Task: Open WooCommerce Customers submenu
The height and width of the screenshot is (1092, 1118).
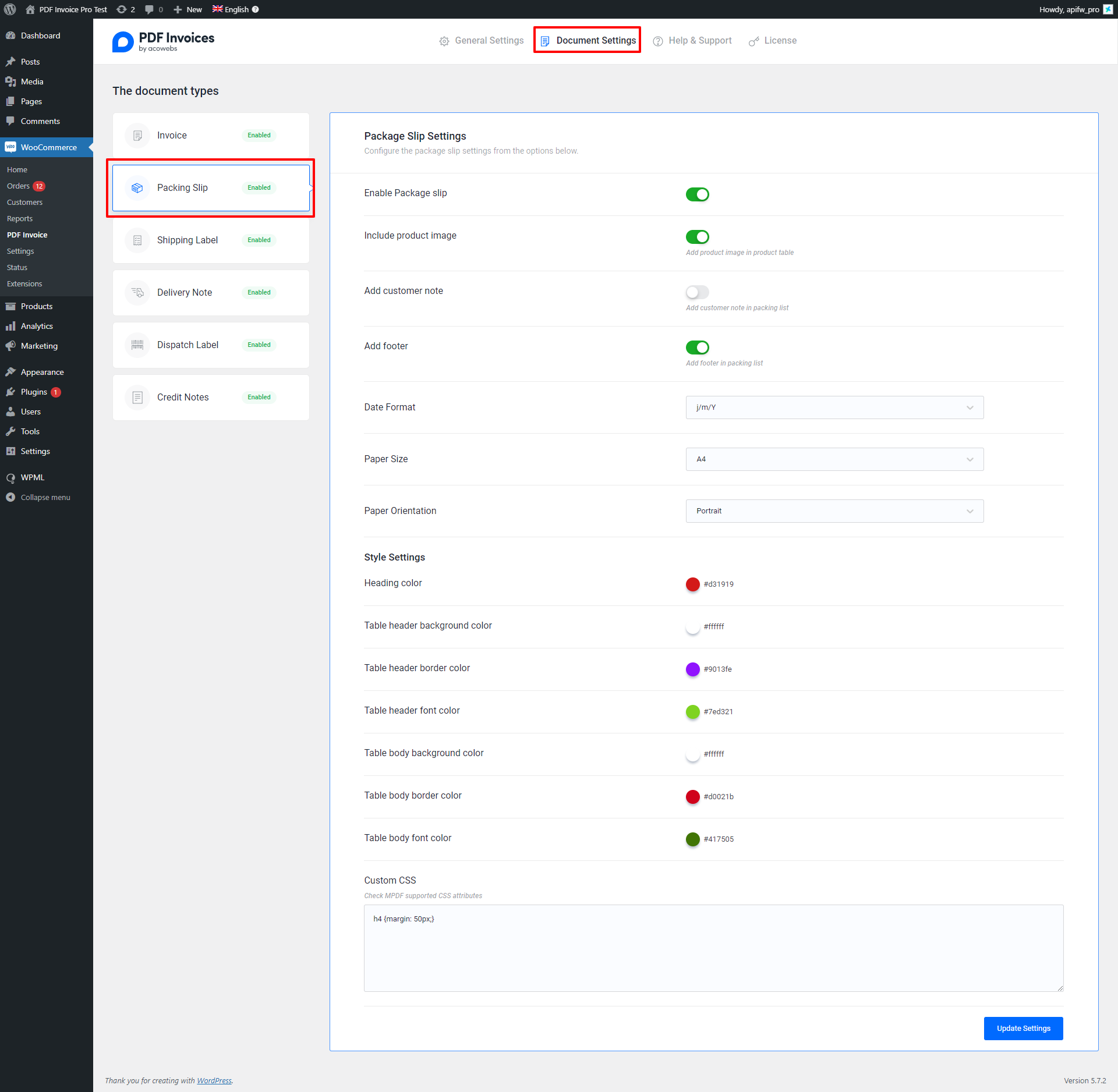Action: tap(24, 203)
